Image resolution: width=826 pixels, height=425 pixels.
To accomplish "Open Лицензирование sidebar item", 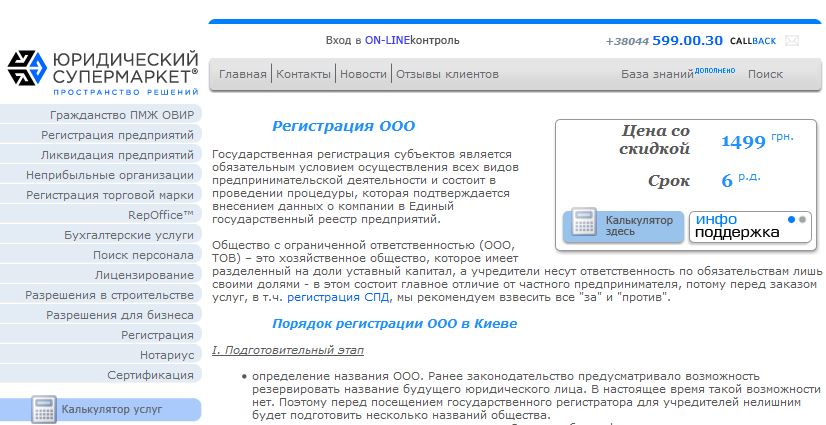I will (101, 275).
